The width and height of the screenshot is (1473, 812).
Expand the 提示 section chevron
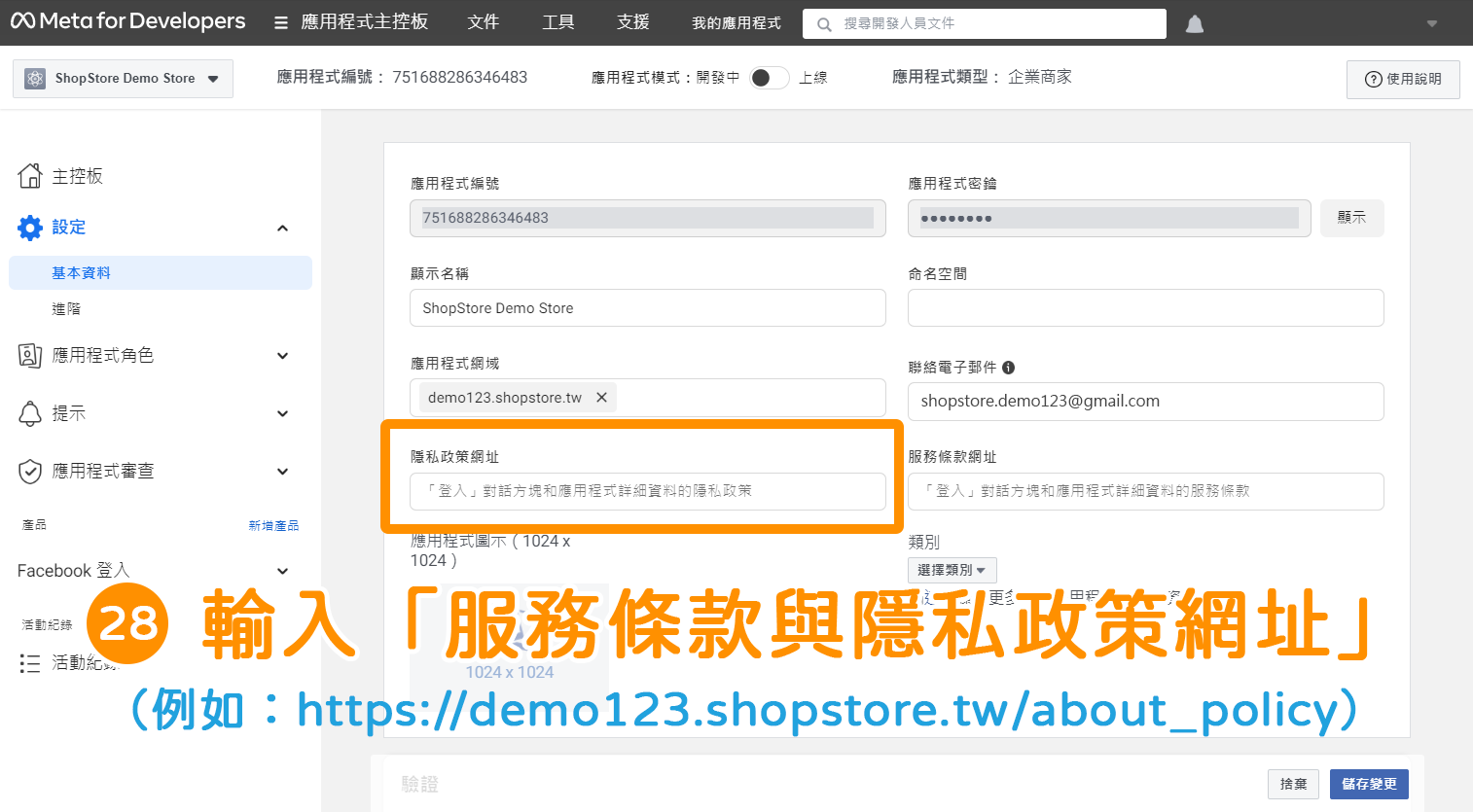(x=282, y=413)
